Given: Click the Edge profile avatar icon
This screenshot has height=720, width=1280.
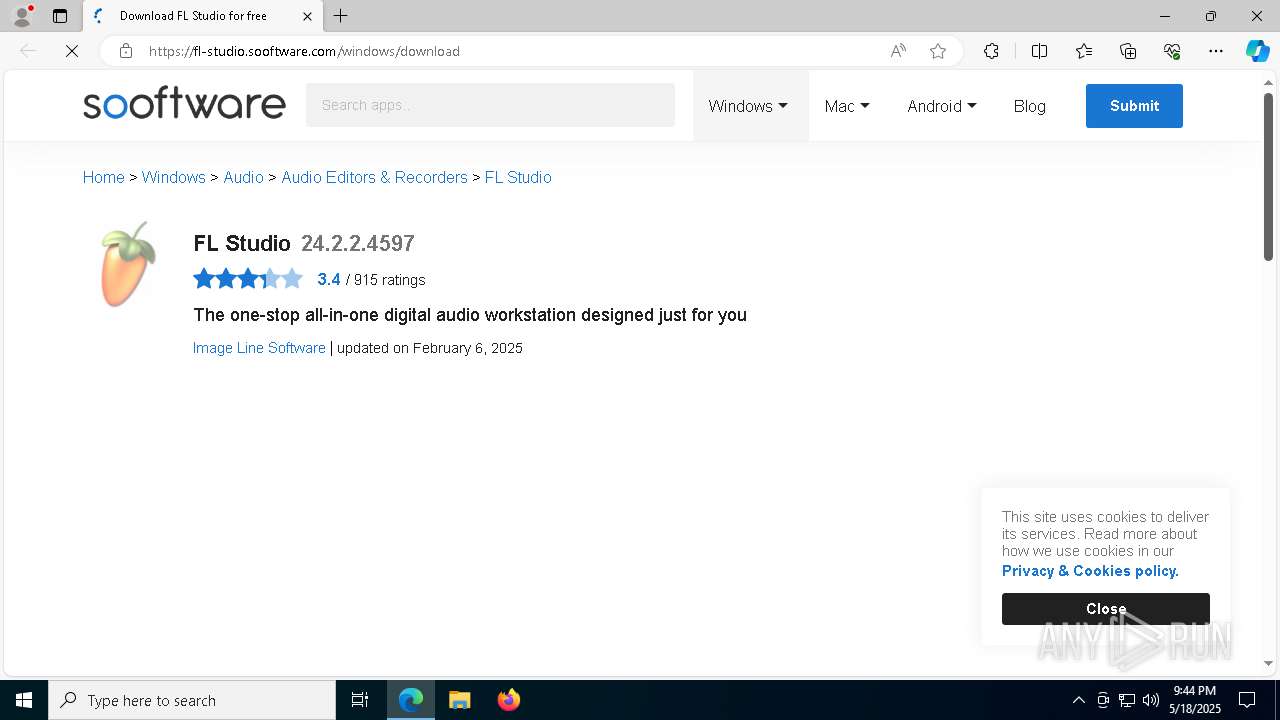Looking at the screenshot, I should [22, 16].
